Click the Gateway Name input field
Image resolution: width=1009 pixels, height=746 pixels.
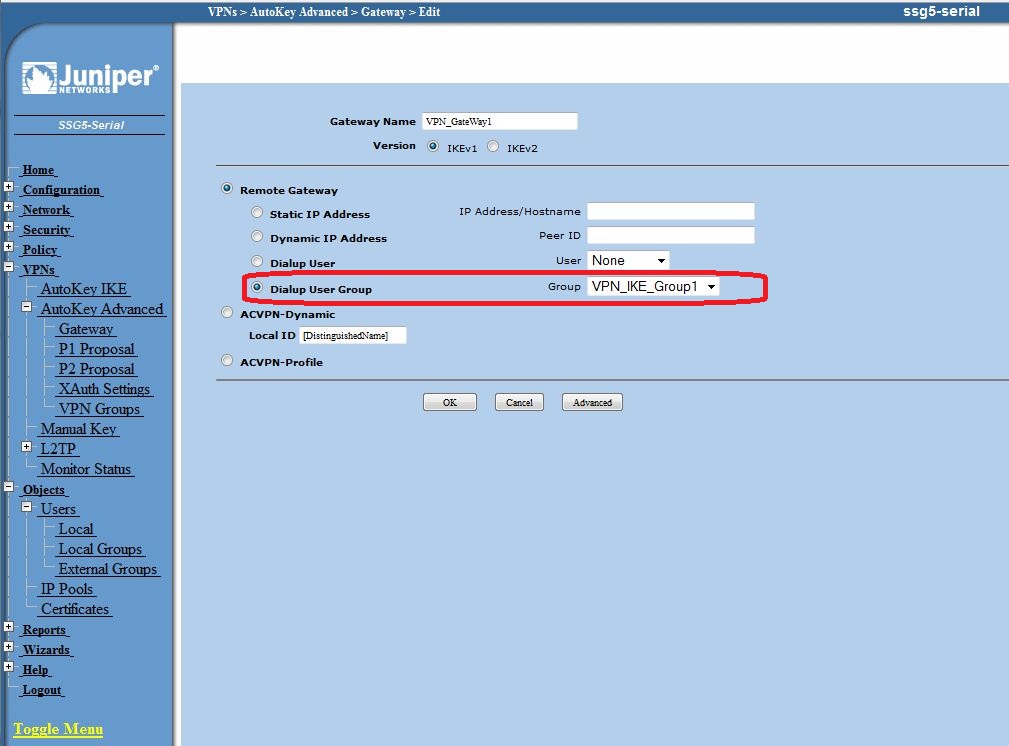(x=500, y=121)
